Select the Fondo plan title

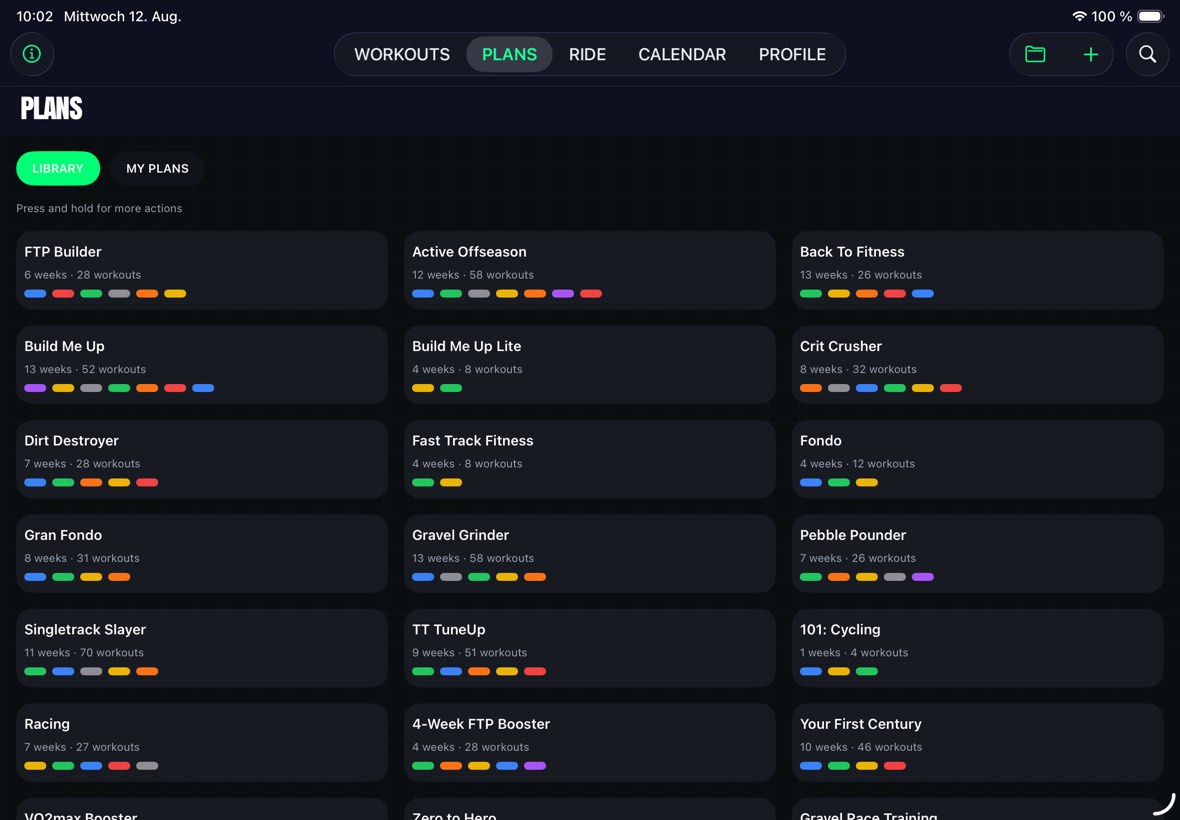[820, 441]
